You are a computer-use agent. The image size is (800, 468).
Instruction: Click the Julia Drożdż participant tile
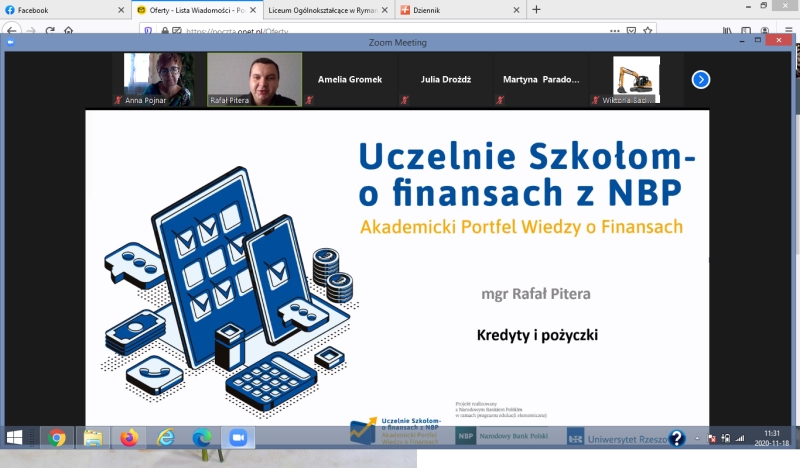(444, 80)
